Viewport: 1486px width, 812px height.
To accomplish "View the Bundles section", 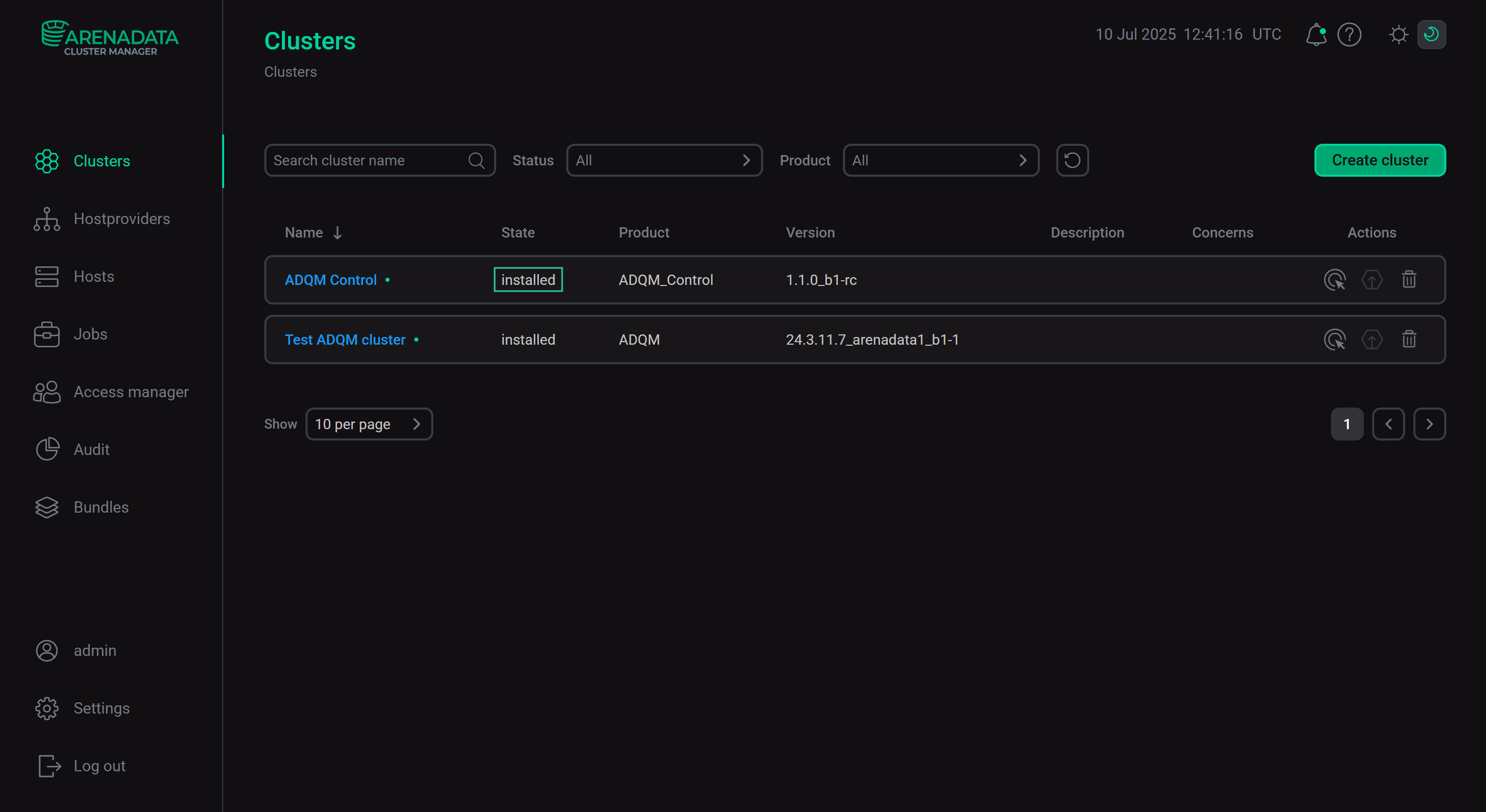I will click(101, 507).
